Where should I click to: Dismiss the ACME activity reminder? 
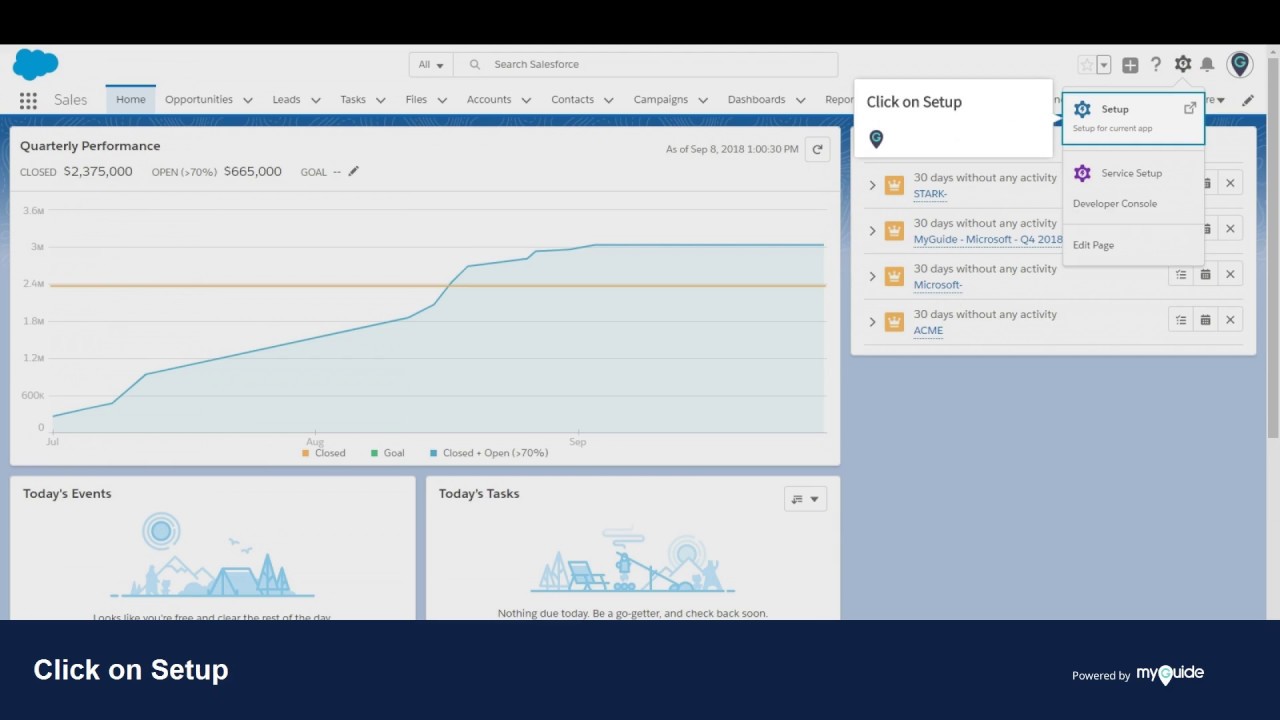pyautogui.click(x=1230, y=320)
